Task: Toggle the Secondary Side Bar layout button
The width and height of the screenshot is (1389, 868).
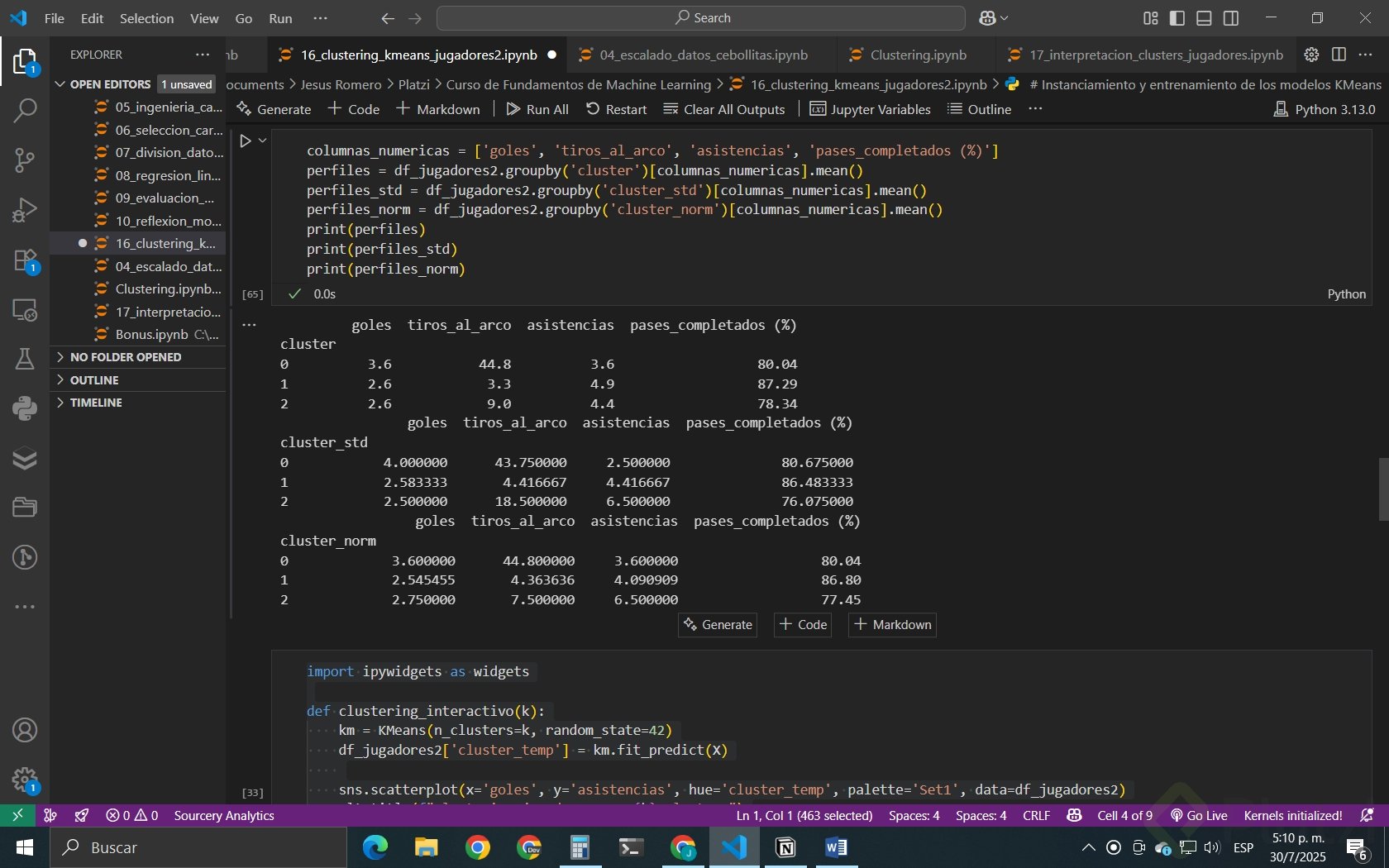Action: pos(1231,18)
